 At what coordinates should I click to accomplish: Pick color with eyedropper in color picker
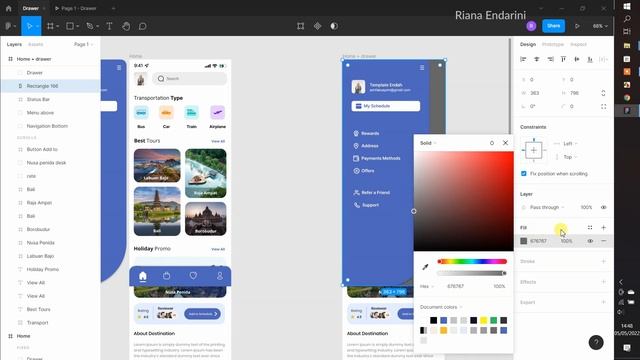point(425,267)
